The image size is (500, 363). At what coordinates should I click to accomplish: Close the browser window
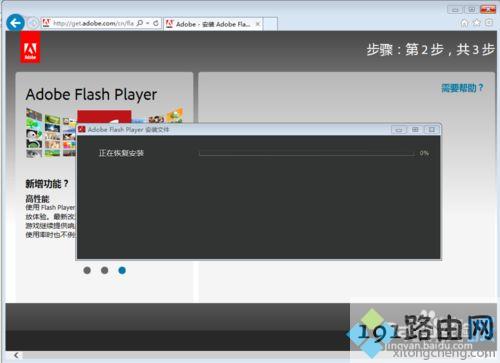point(488,10)
